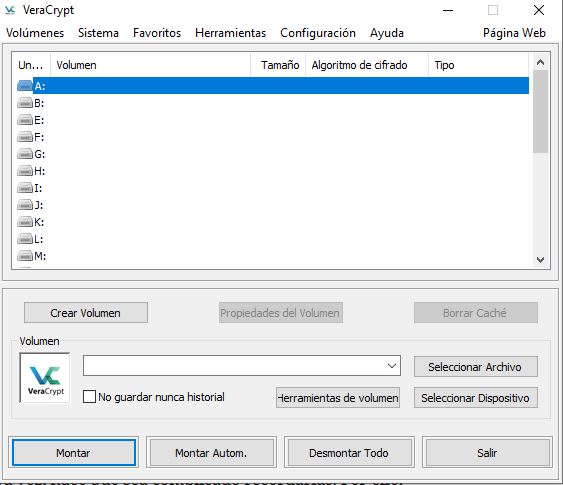
Task: Click the Salir button
Action: pyautogui.click(x=487, y=453)
